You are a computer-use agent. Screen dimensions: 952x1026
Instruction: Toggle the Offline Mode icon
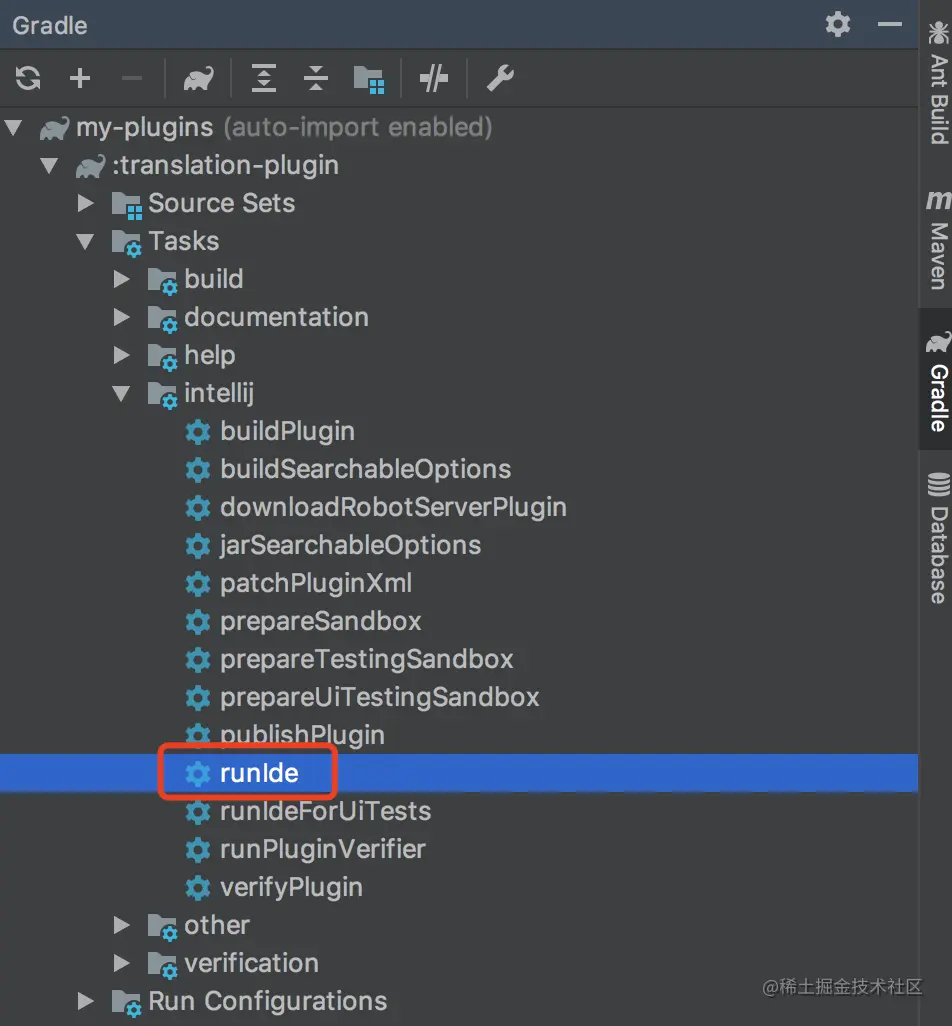click(x=434, y=79)
